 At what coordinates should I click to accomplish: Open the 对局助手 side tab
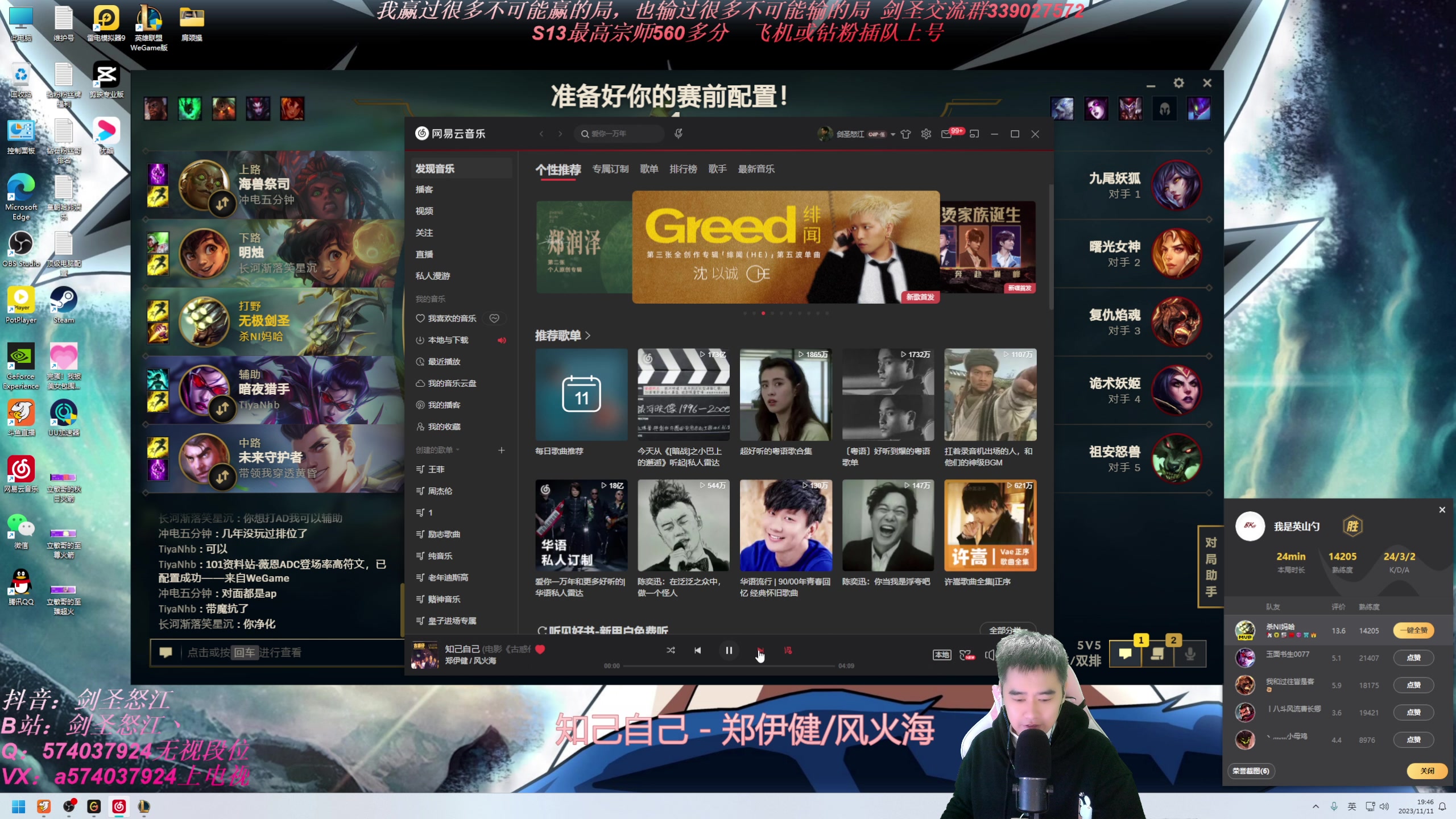click(1211, 566)
